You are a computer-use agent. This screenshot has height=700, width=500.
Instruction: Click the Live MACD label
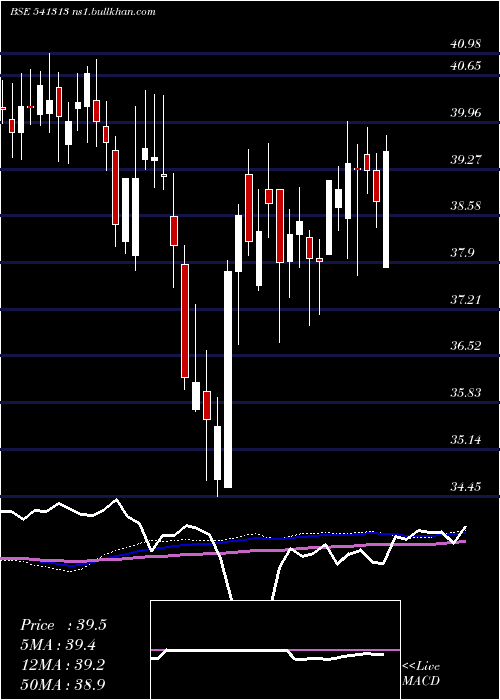pyautogui.click(x=421, y=673)
